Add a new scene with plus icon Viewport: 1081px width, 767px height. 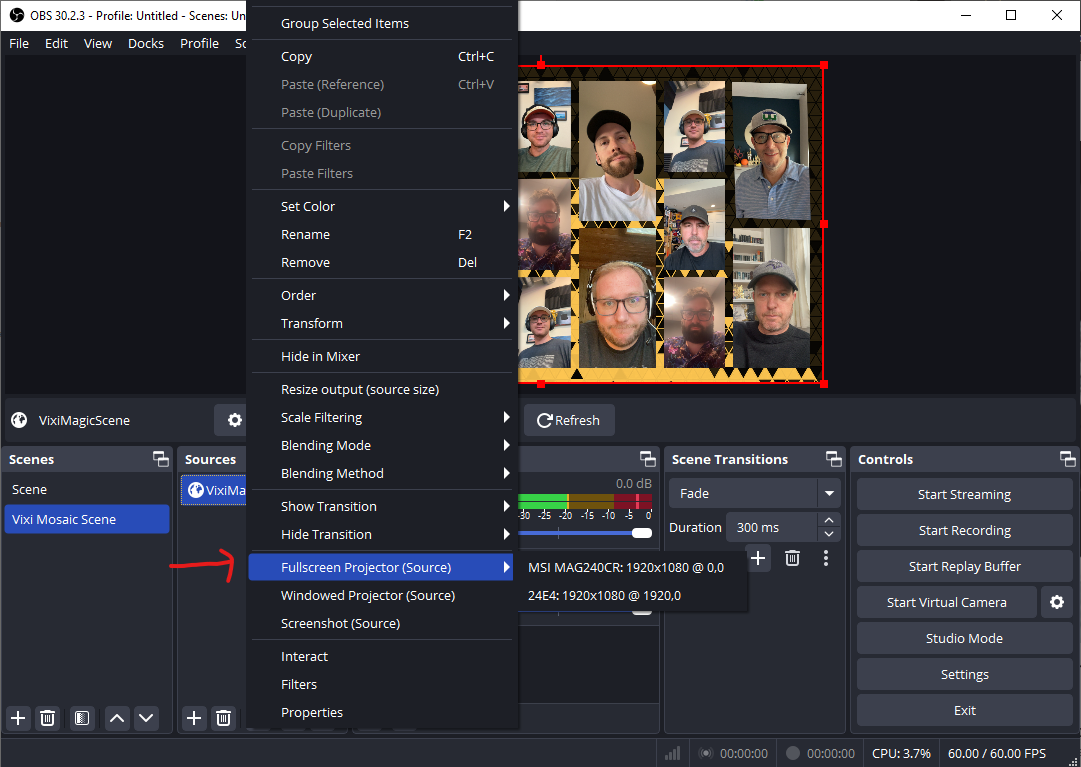coord(18,719)
